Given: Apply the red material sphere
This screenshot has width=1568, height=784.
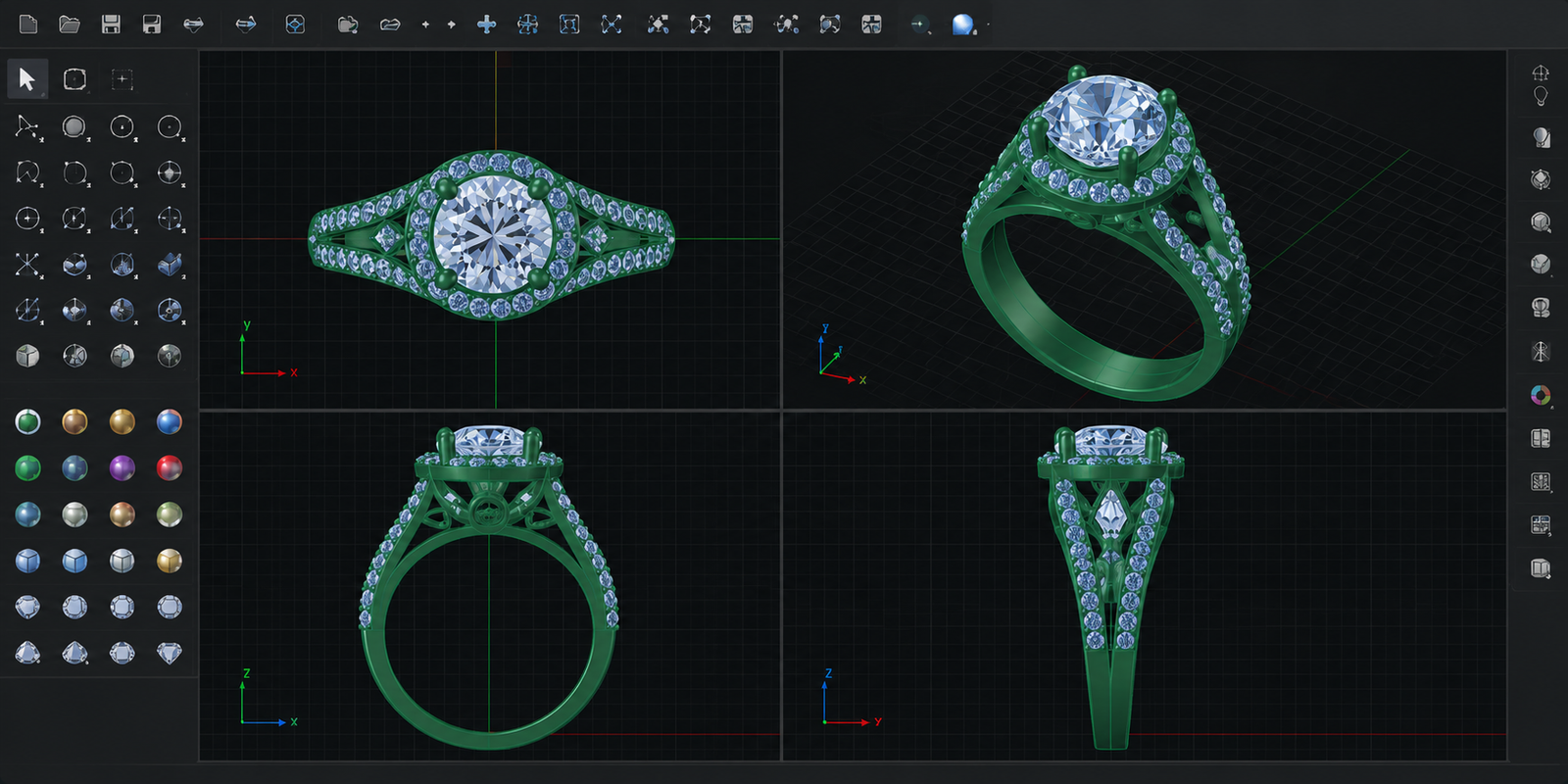Looking at the screenshot, I should [x=170, y=467].
